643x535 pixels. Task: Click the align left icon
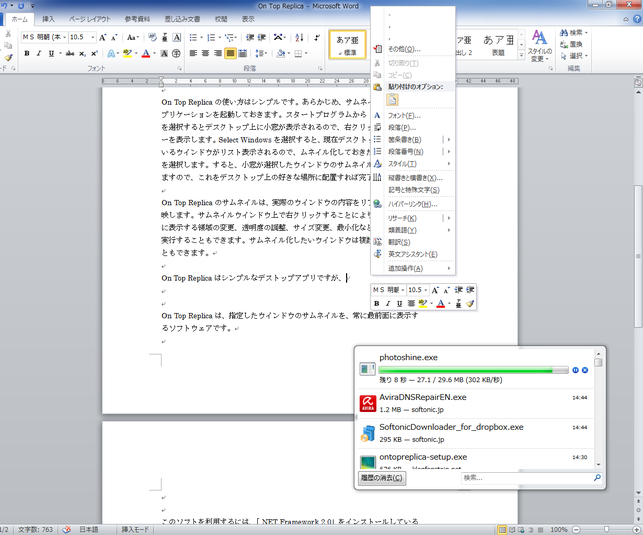(194, 53)
